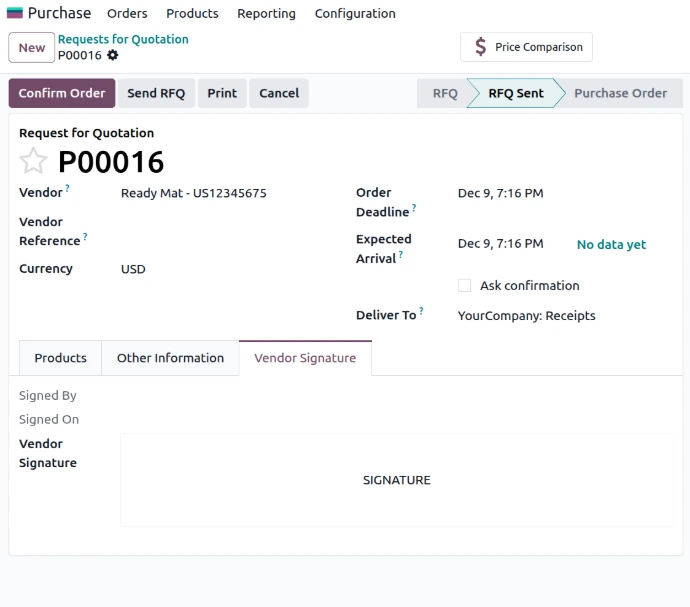This screenshot has width=690, height=607.
Task: Open the gear actions menu beside P00016
Action: pos(113,55)
